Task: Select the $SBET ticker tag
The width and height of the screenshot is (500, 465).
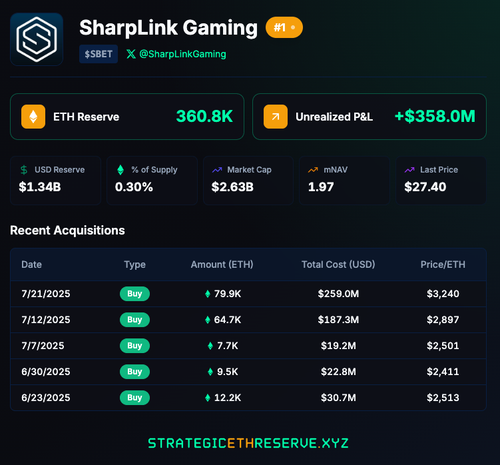Action: click(x=98, y=54)
